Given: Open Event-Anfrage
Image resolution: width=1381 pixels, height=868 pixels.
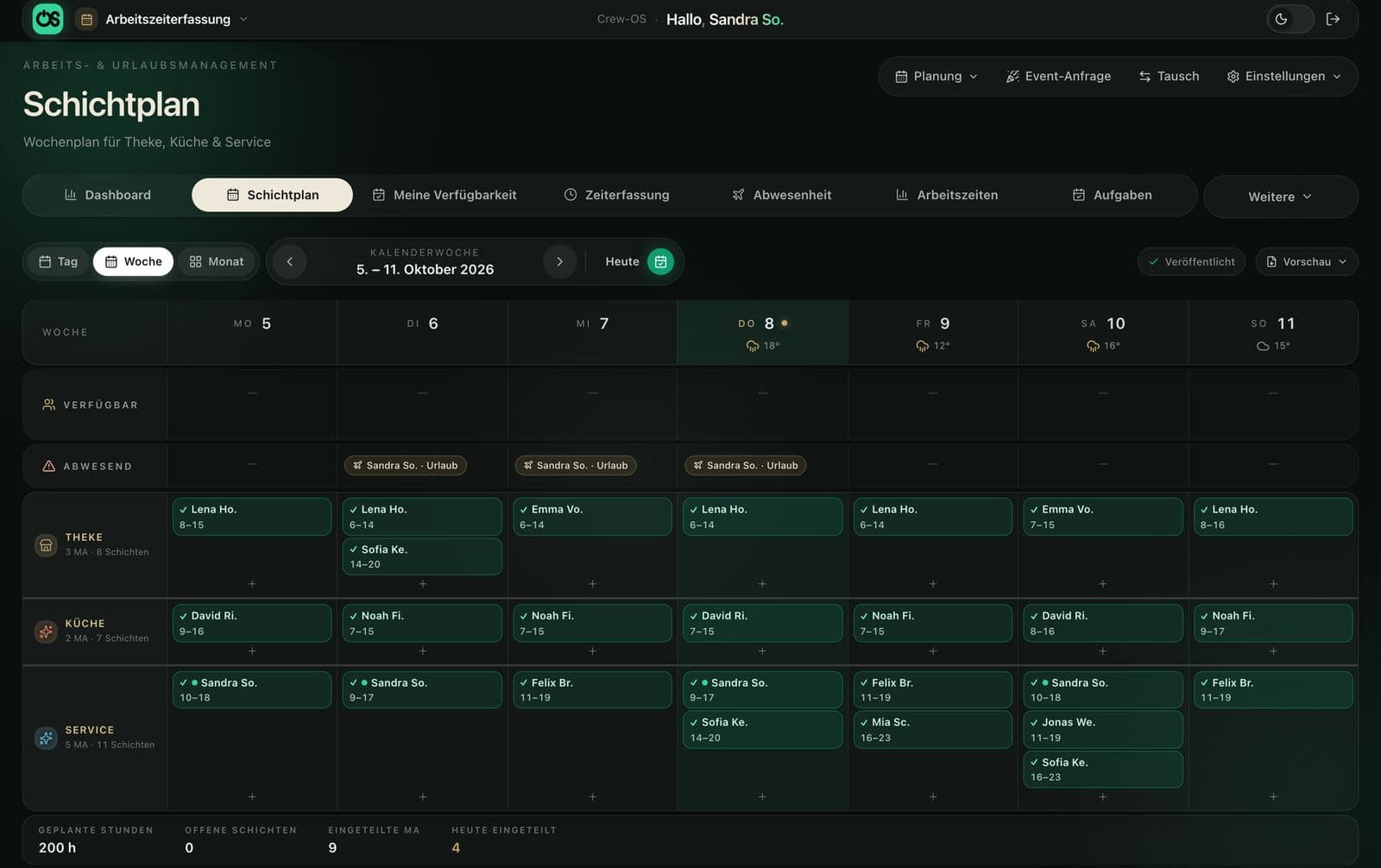Looking at the screenshot, I should (1058, 76).
